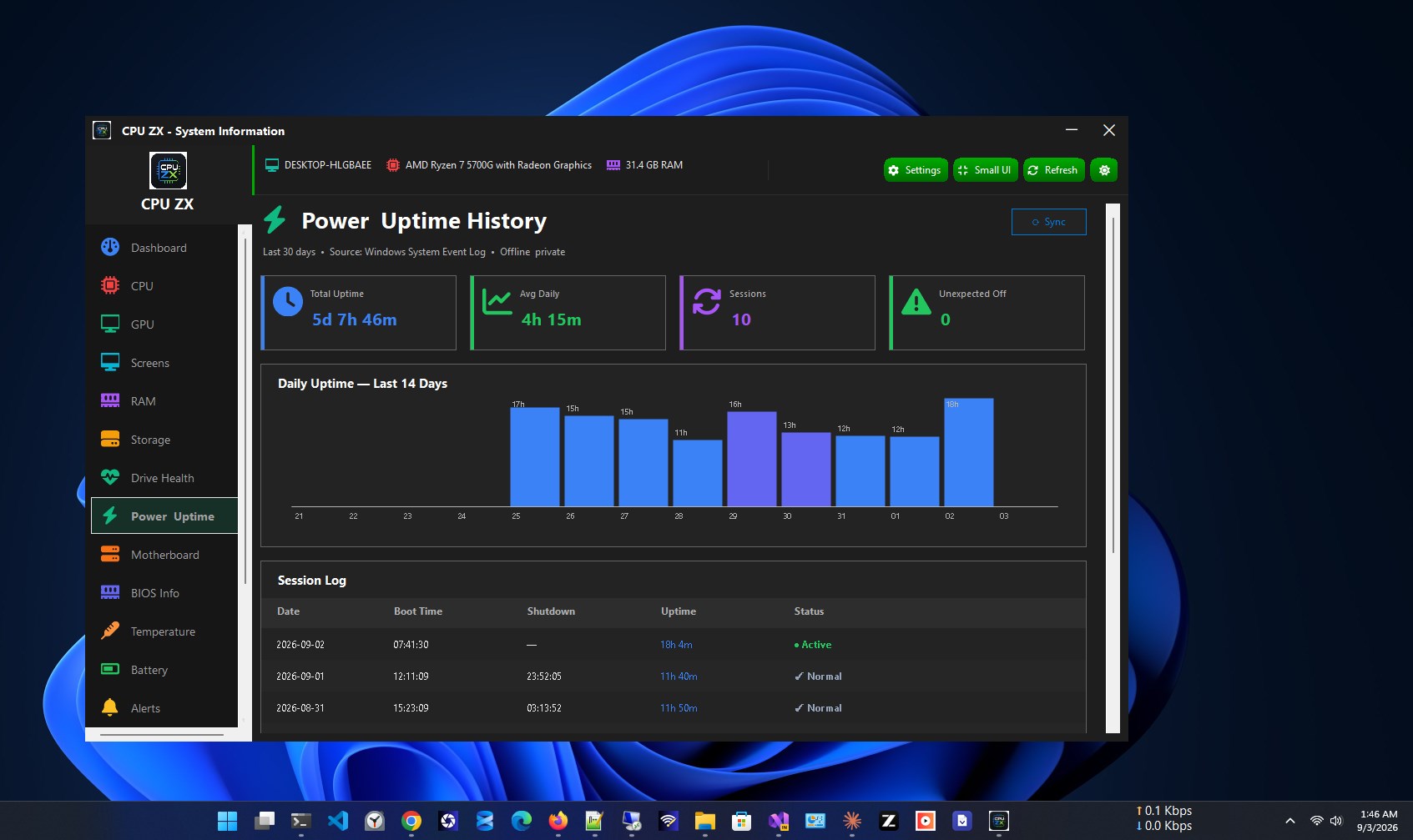This screenshot has width=1413, height=840.
Task: Click the computer name DESKTOP-HLGBAEE
Action: click(328, 165)
